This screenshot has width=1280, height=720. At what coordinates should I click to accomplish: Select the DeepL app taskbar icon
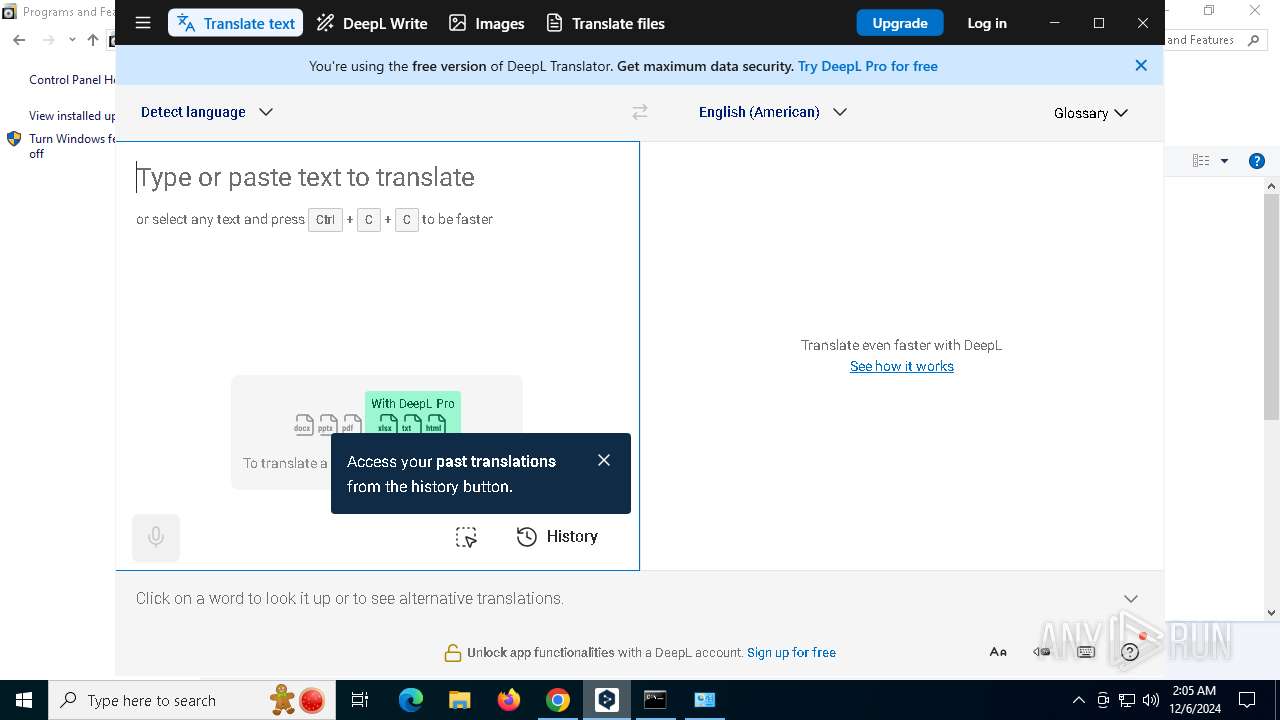click(607, 700)
